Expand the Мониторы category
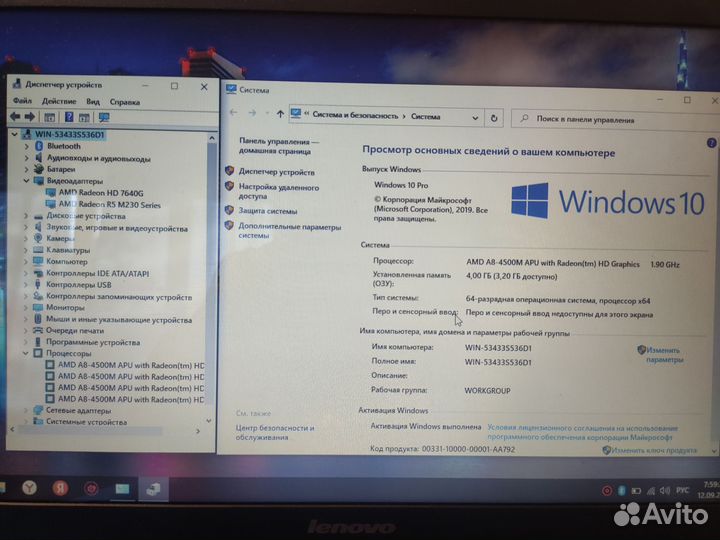This screenshot has width=720, height=540. 26,308
